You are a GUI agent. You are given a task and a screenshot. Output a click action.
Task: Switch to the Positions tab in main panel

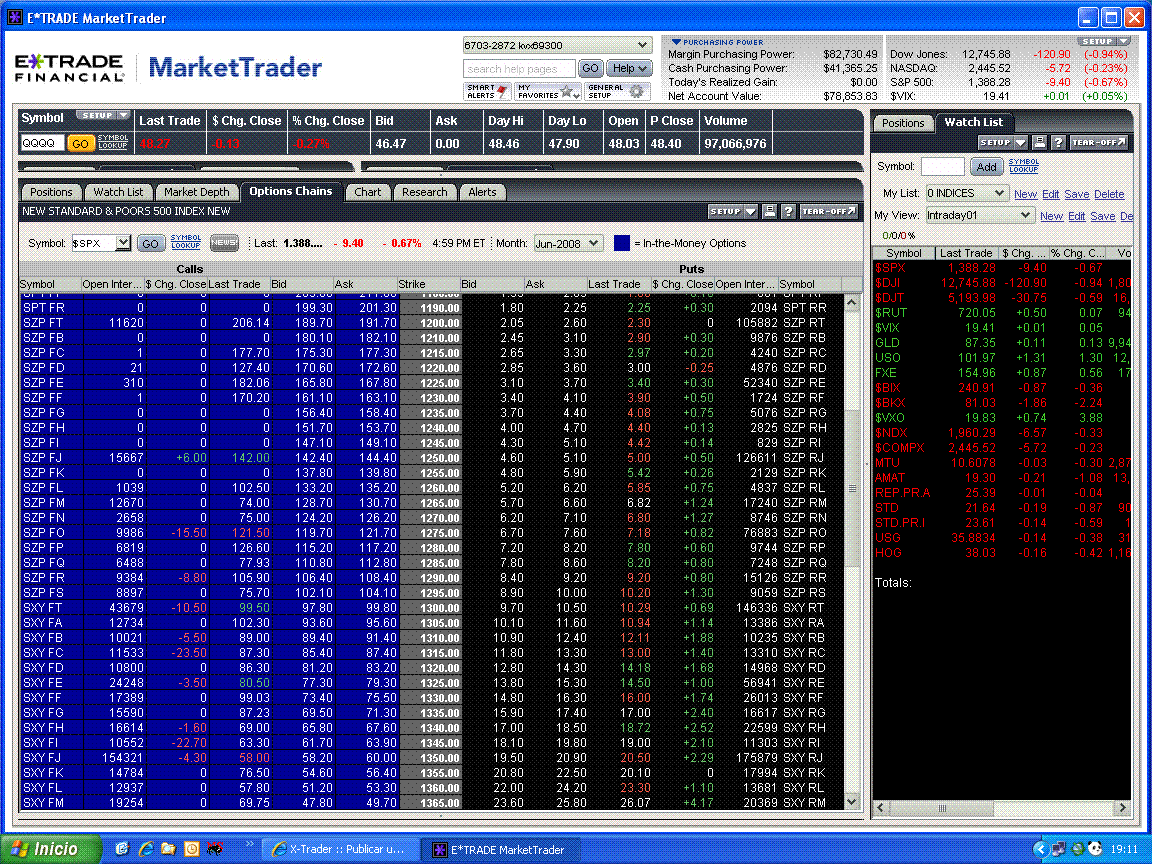pos(51,192)
